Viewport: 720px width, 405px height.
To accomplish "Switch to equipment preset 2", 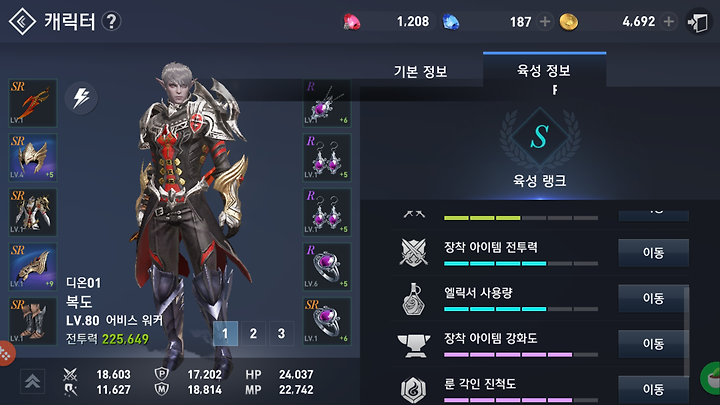I will point(253,333).
